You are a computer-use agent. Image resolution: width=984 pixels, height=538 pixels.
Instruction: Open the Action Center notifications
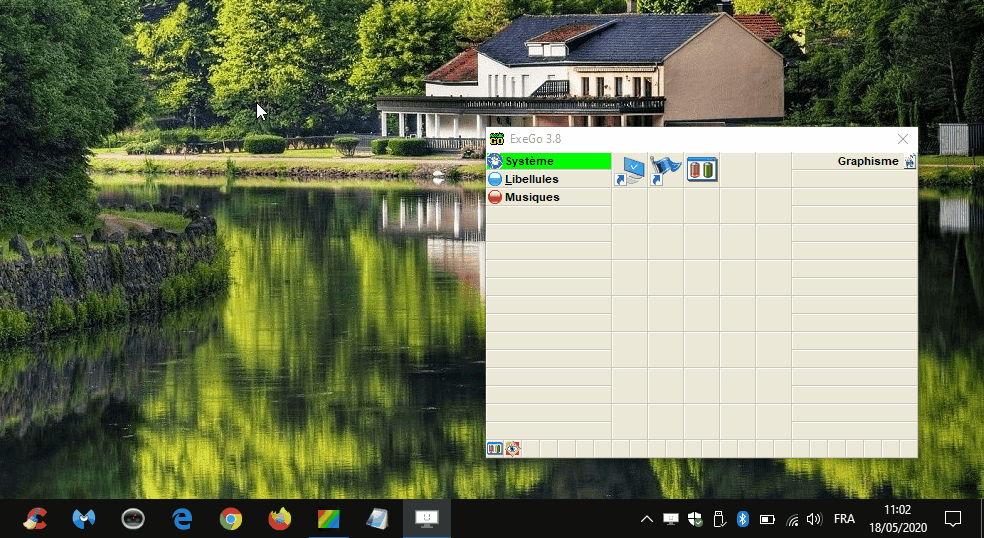[953, 519]
